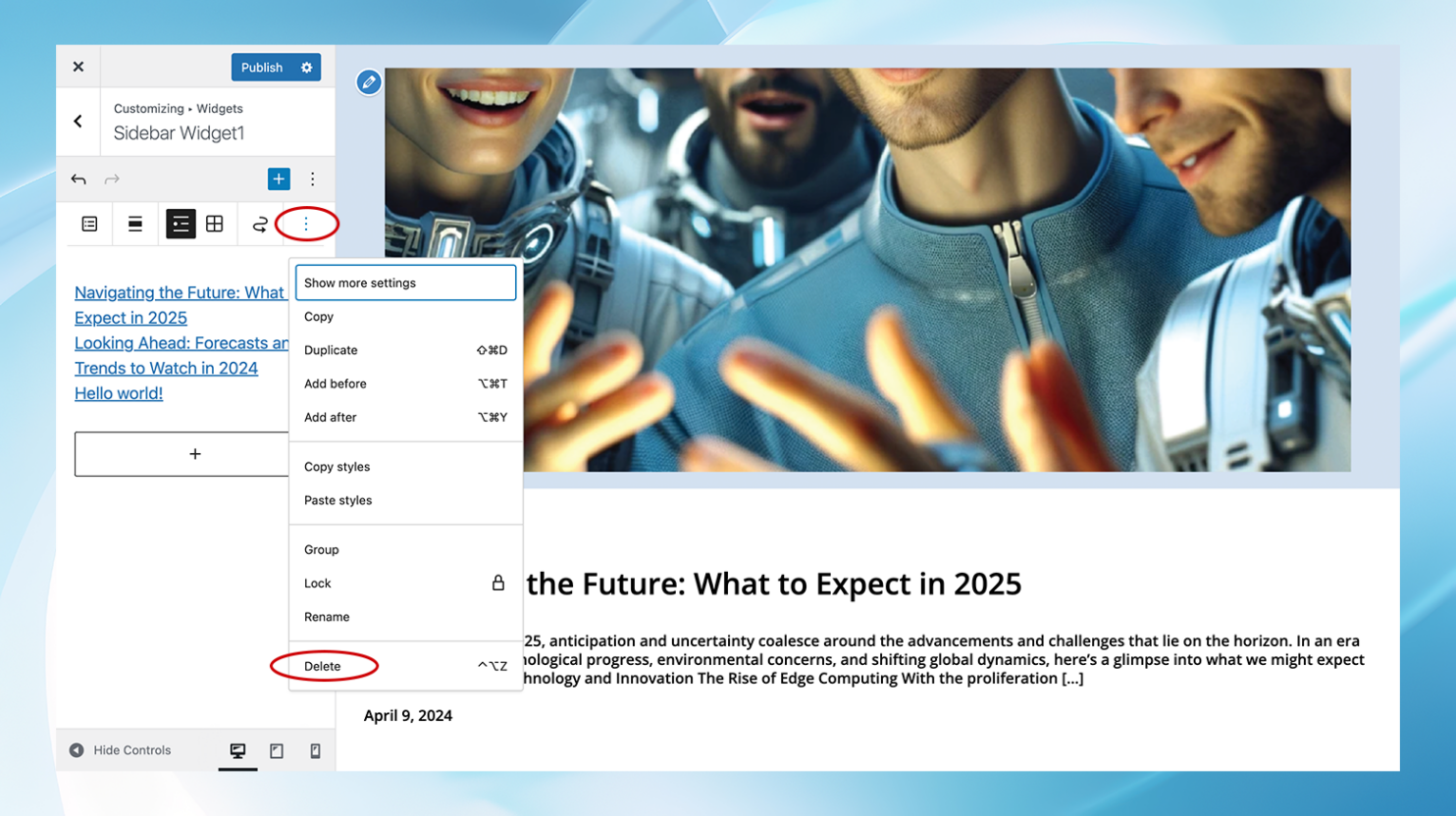Viewport: 1456px width, 816px height.
Task: Click the Add block plus placeholder below the widget
Action: click(195, 453)
